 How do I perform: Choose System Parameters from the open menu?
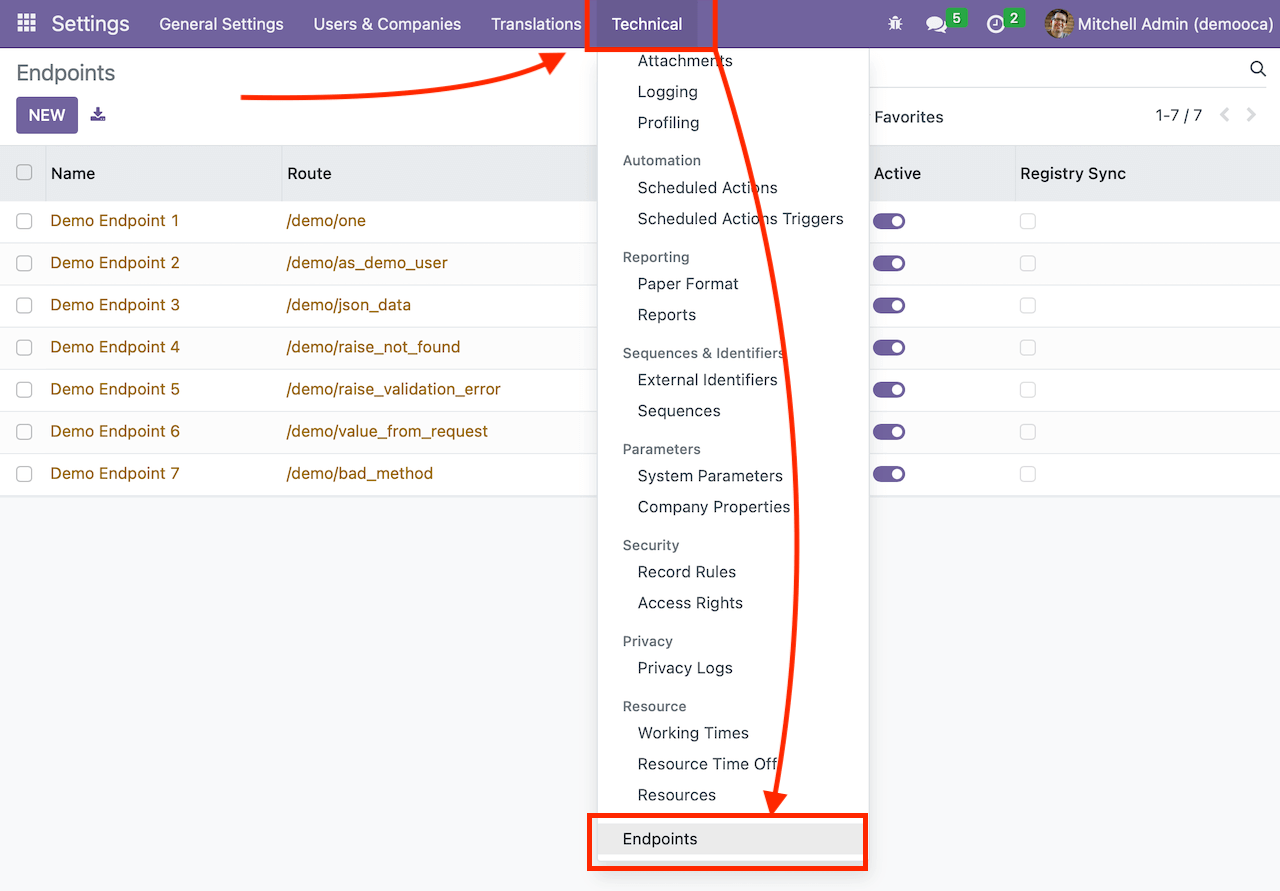tap(710, 476)
